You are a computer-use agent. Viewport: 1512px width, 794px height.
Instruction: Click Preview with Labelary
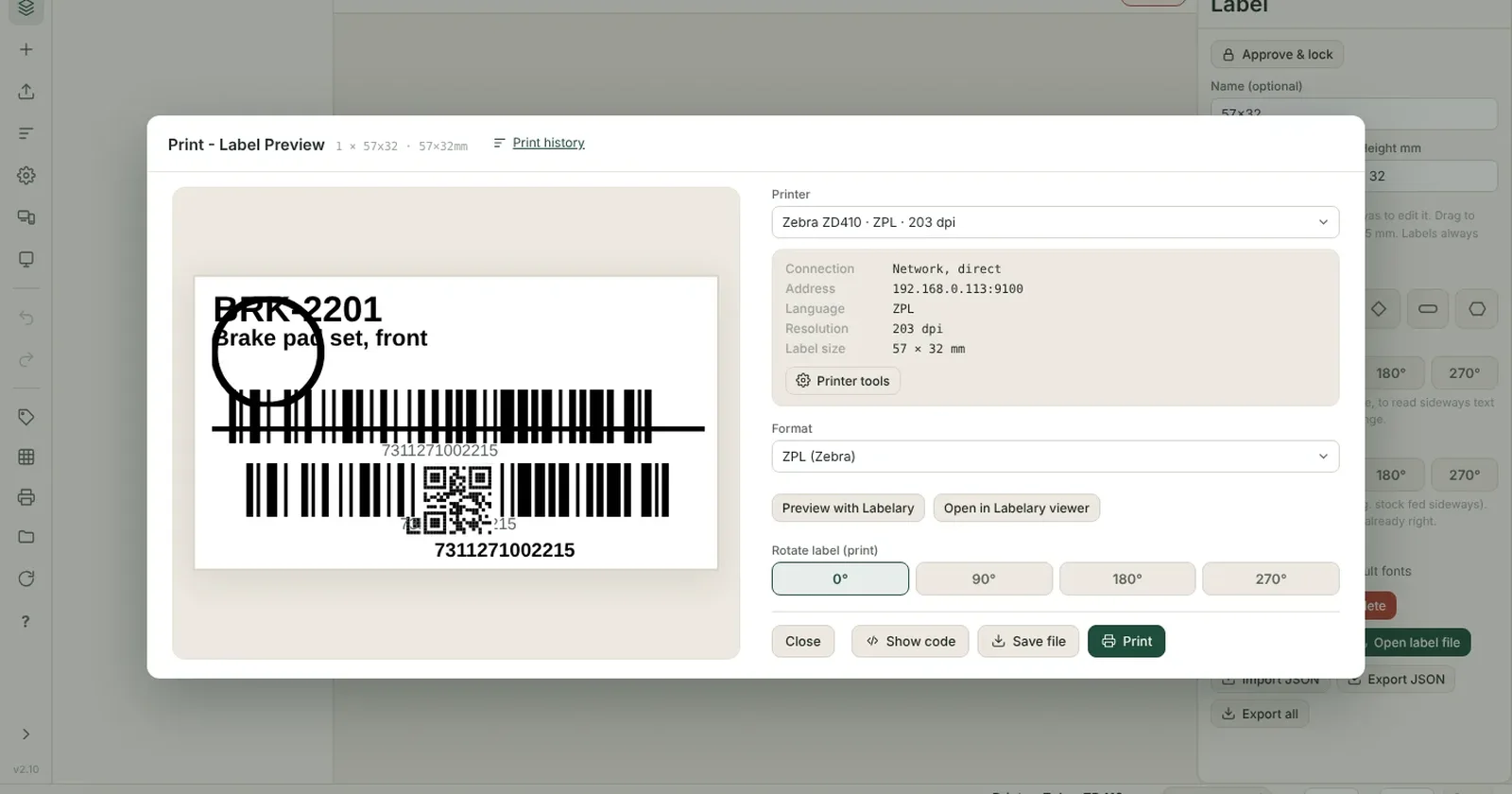coord(848,508)
